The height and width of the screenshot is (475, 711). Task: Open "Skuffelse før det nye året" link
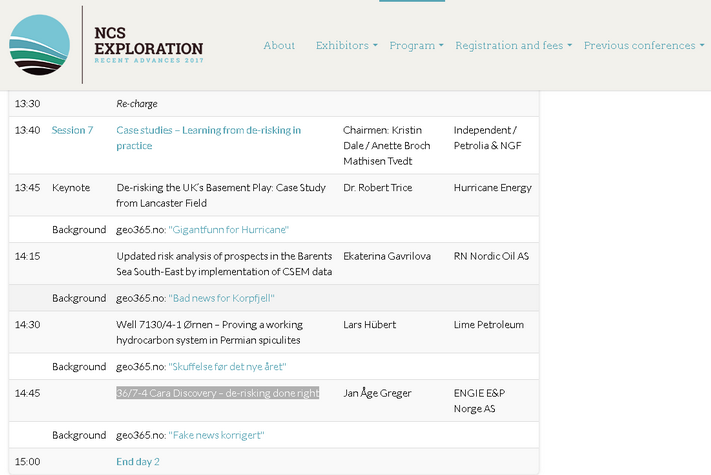point(227,366)
